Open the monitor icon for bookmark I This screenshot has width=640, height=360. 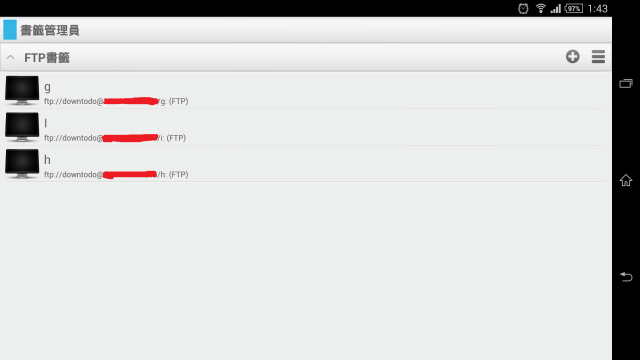22,127
